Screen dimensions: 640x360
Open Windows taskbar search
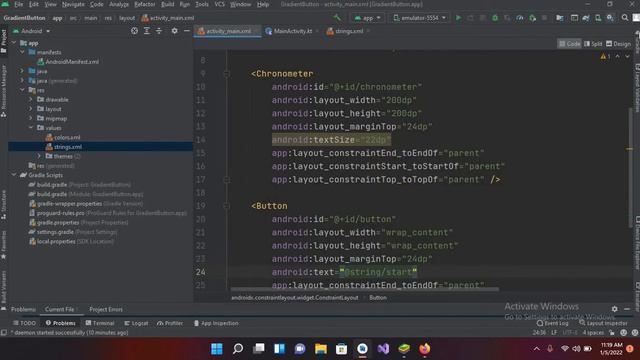point(238,349)
